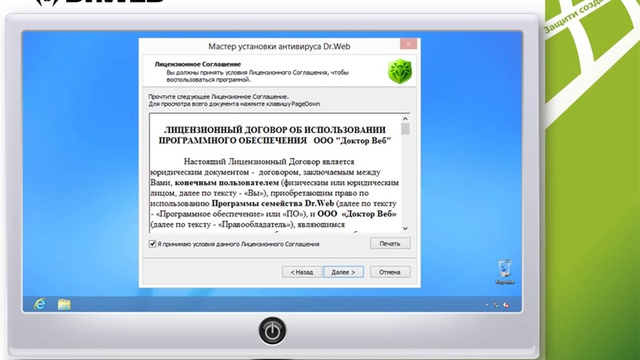The width and height of the screenshot is (640, 360).
Task: Click the red tray icon in taskbar
Action: [x=506, y=305]
